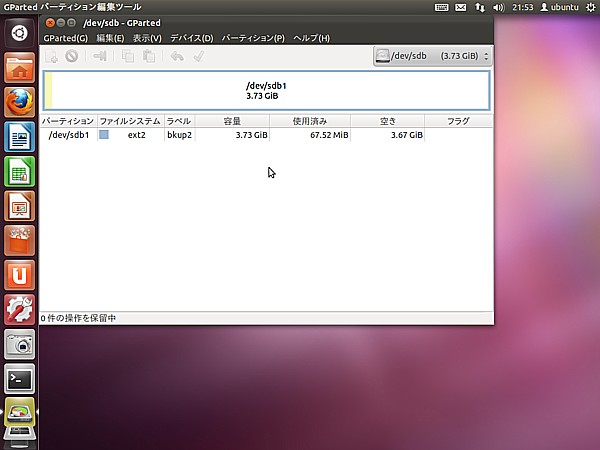Viewport: 600px width, 450px height.
Task: Click the Resize/Move toolbar icon
Action: (100, 56)
